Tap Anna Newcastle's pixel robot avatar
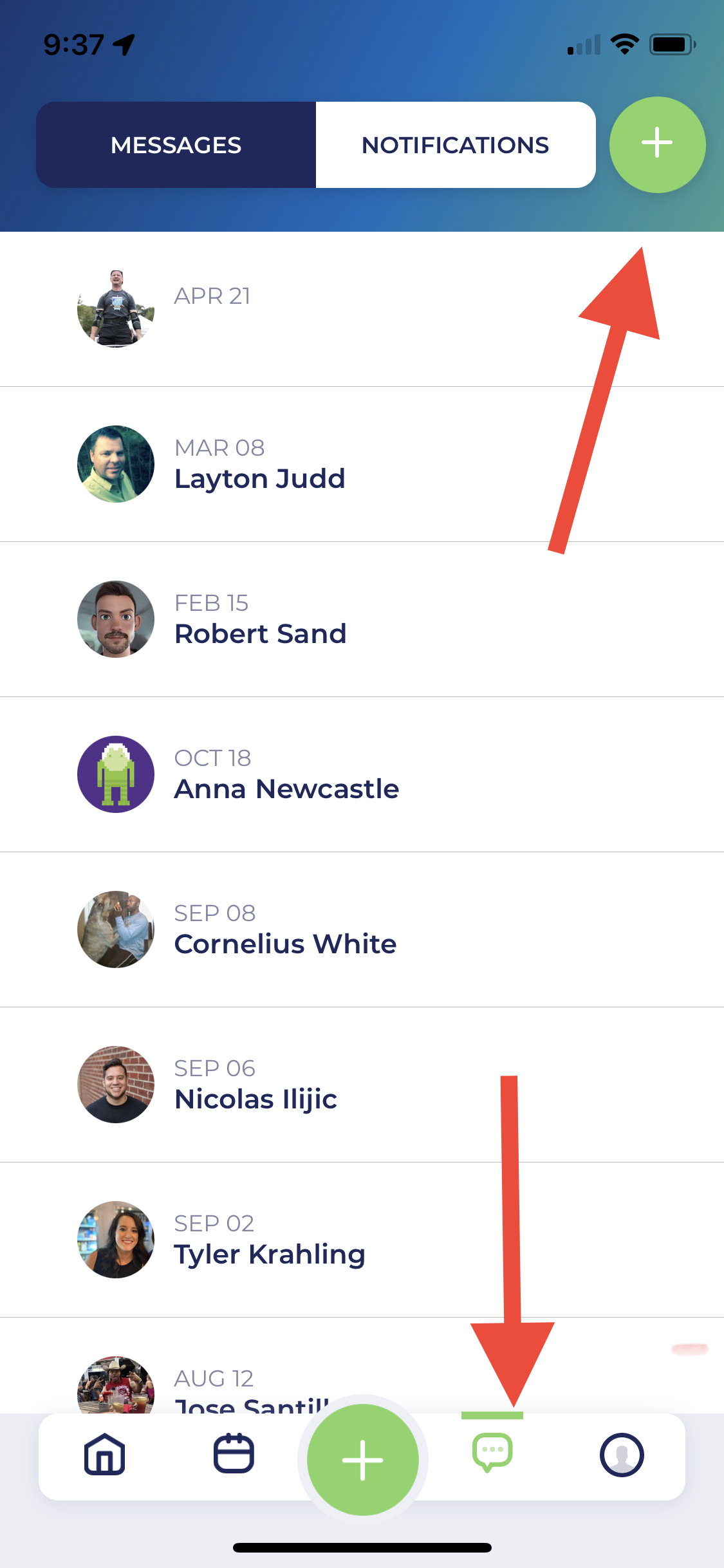724x1568 pixels. tap(116, 774)
